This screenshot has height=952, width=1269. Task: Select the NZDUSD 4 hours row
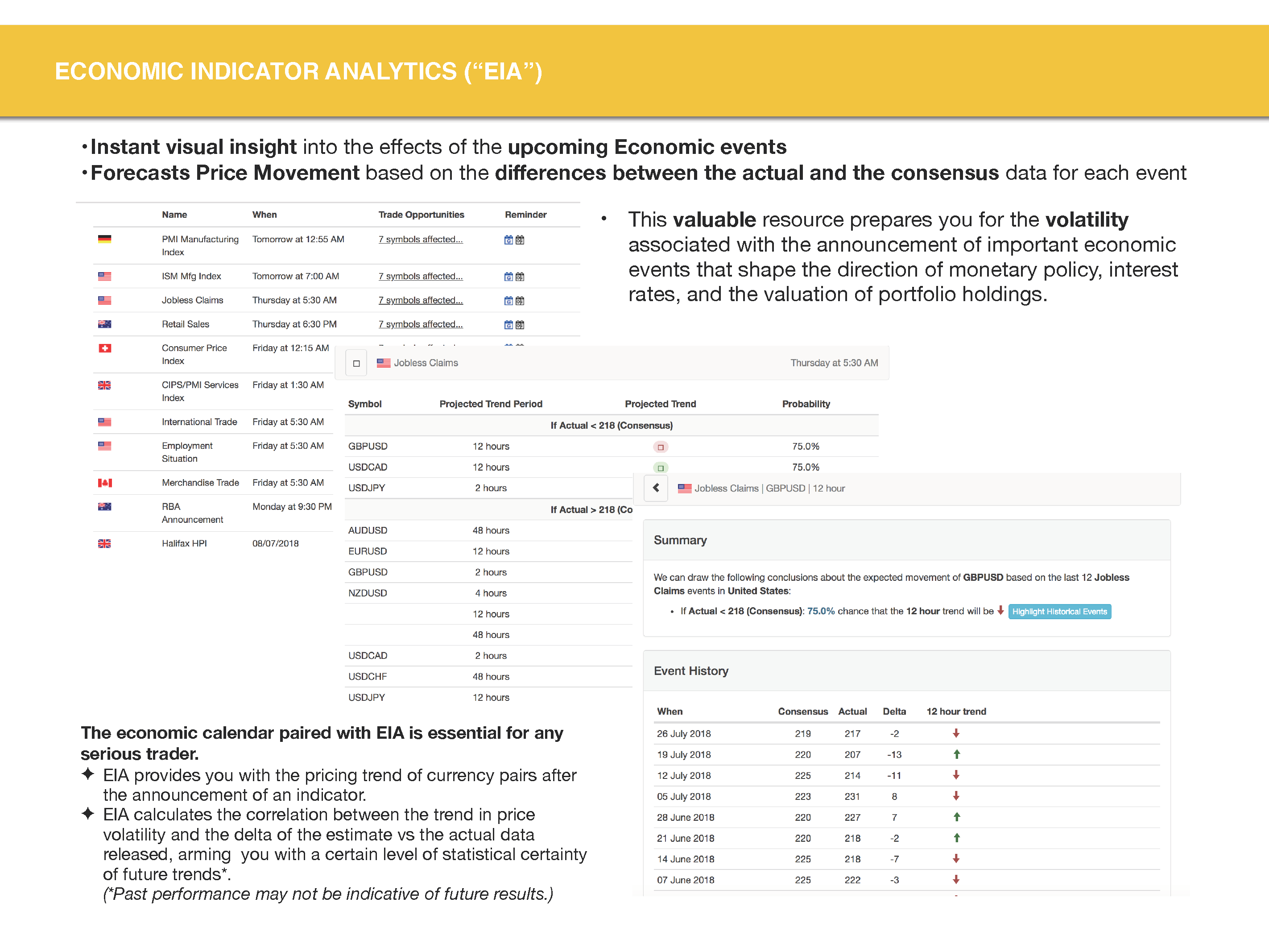489,593
